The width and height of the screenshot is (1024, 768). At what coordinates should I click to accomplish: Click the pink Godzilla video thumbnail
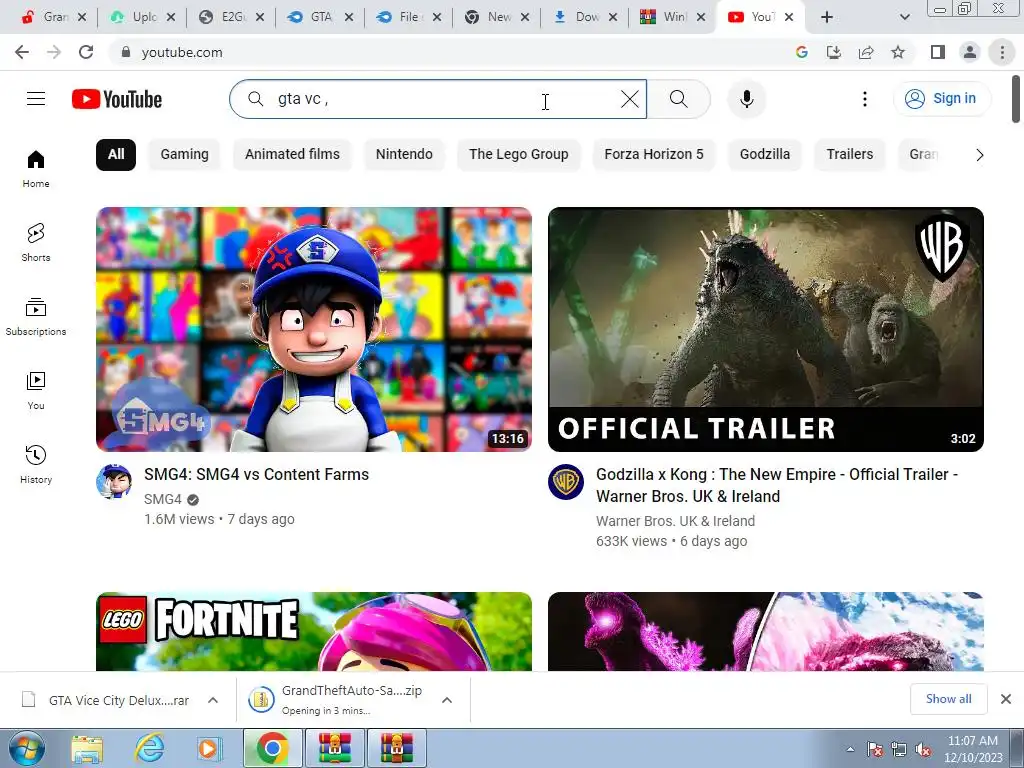(766, 632)
